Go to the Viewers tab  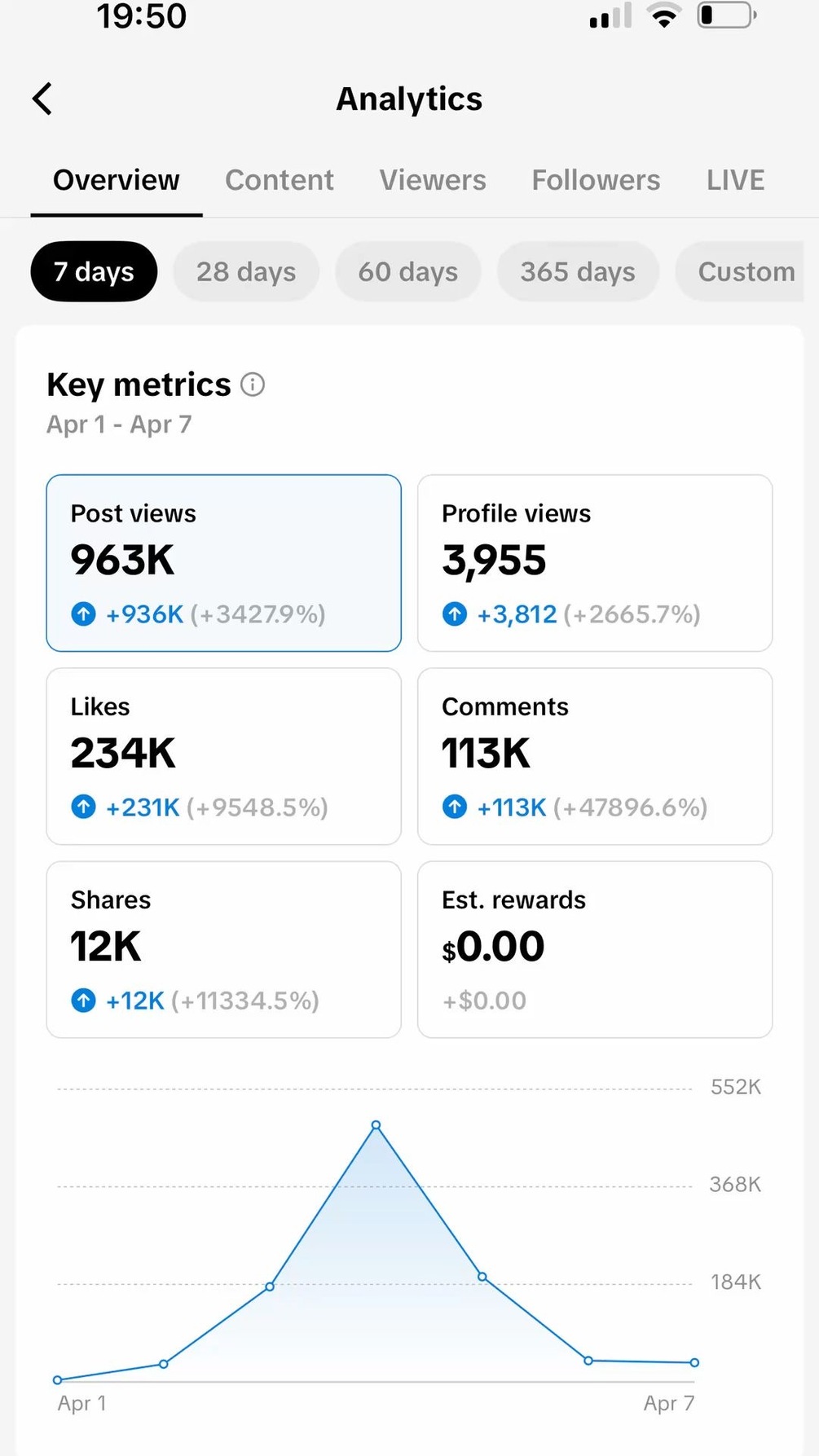click(433, 180)
